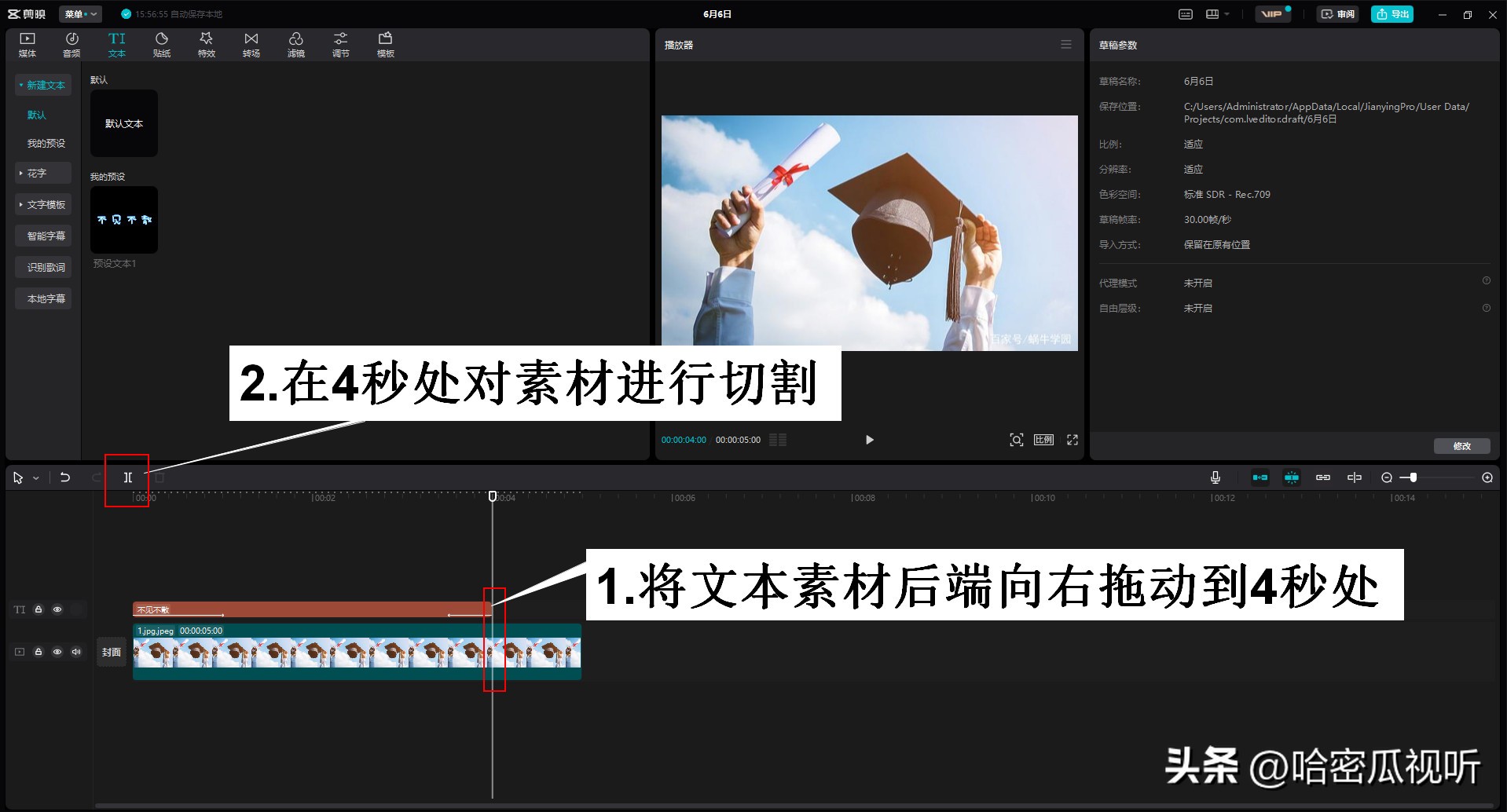Open the 音频 audio panel
The width and height of the screenshot is (1507, 812).
pos(71,44)
